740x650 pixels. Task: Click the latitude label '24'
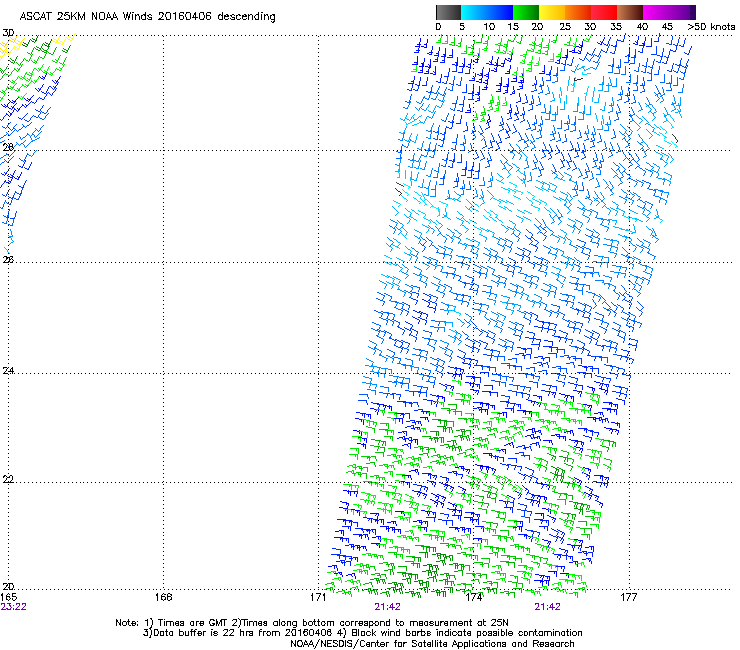pos(8,371)
